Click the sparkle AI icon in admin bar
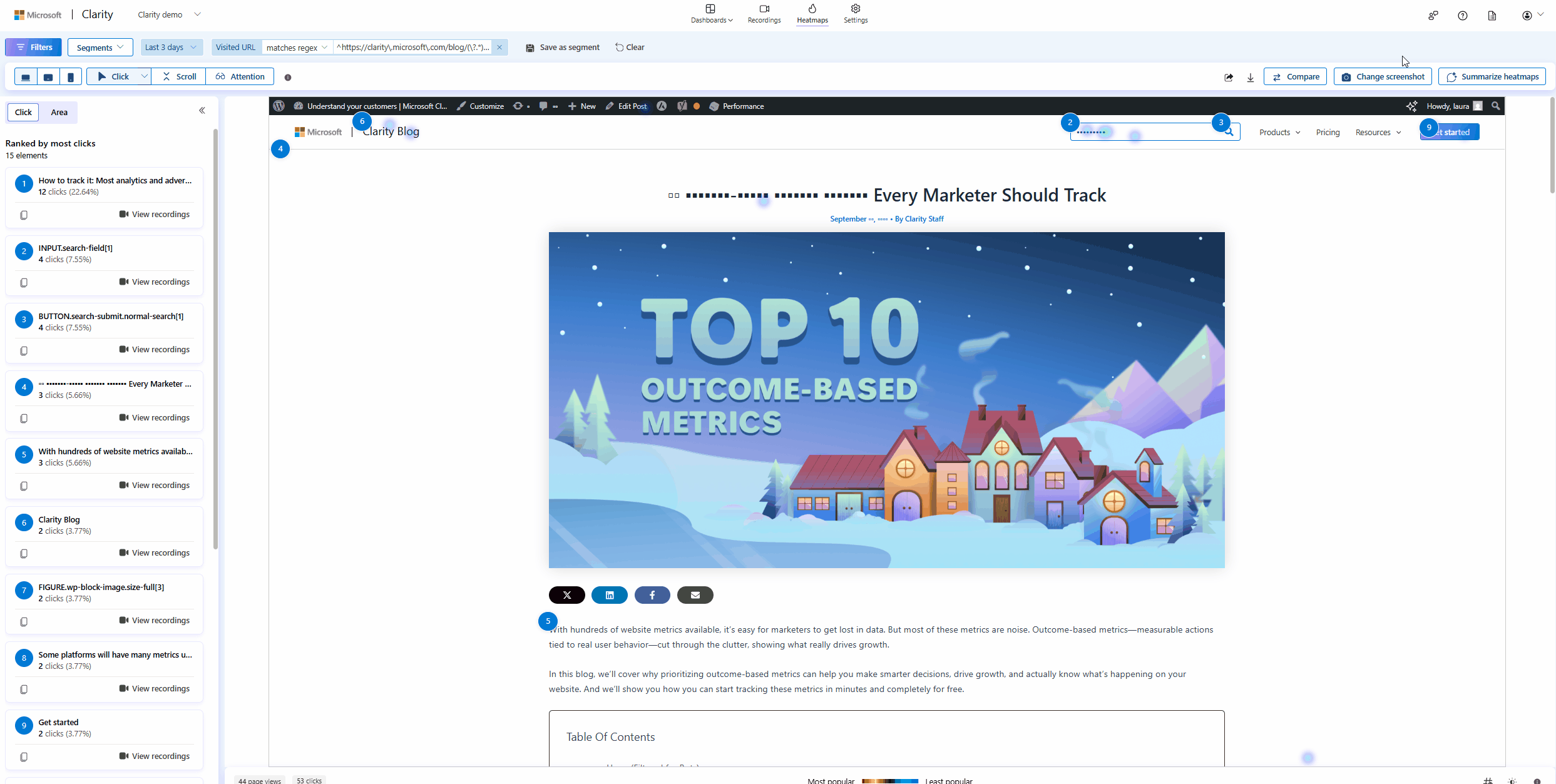 pos(1411,106)
